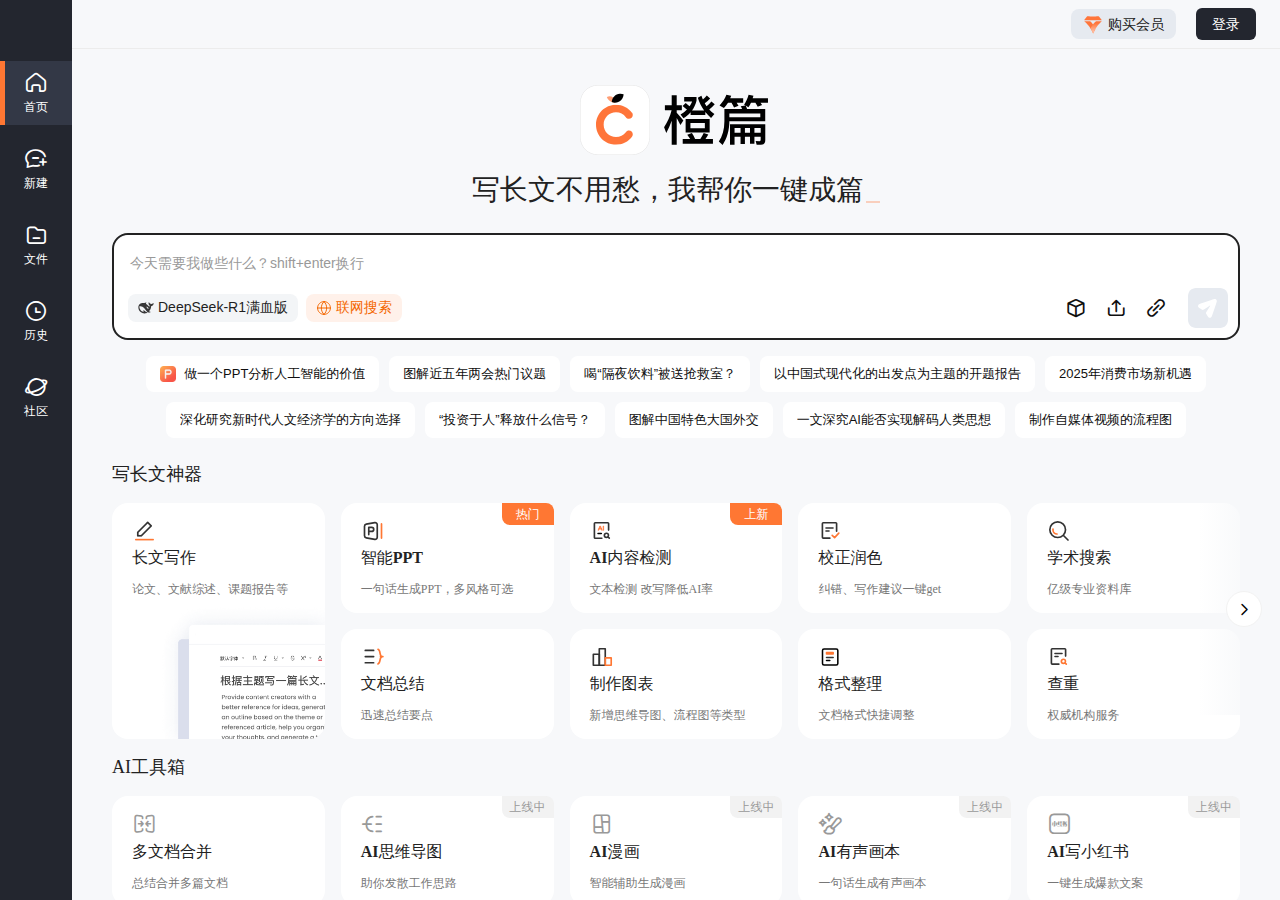Viewport: 1280px width, 900px height.
Task: Select the 一文深究AI能否实现解码人类思想 suggestion
Action: tap(894, 420)
